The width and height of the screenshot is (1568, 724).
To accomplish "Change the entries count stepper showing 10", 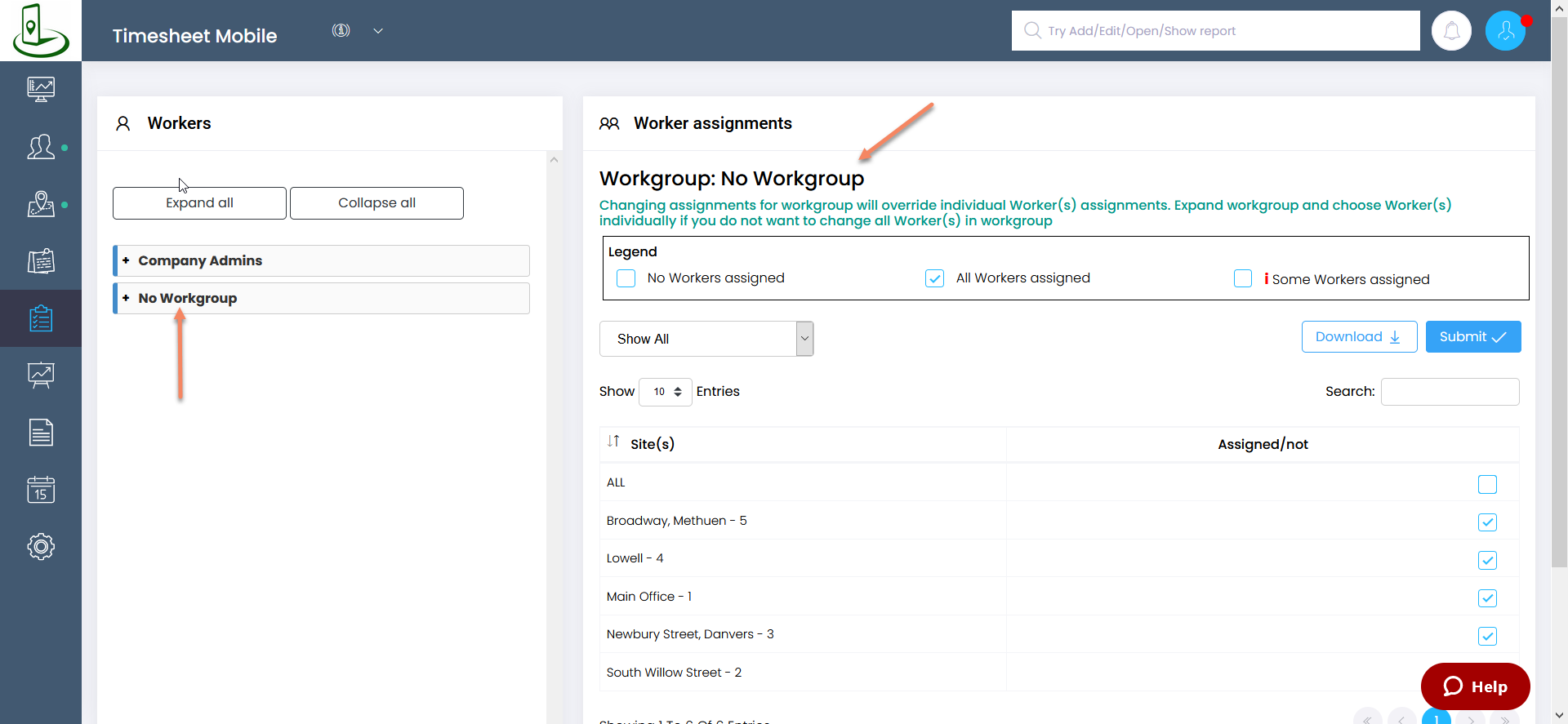I will click(666, 392).
